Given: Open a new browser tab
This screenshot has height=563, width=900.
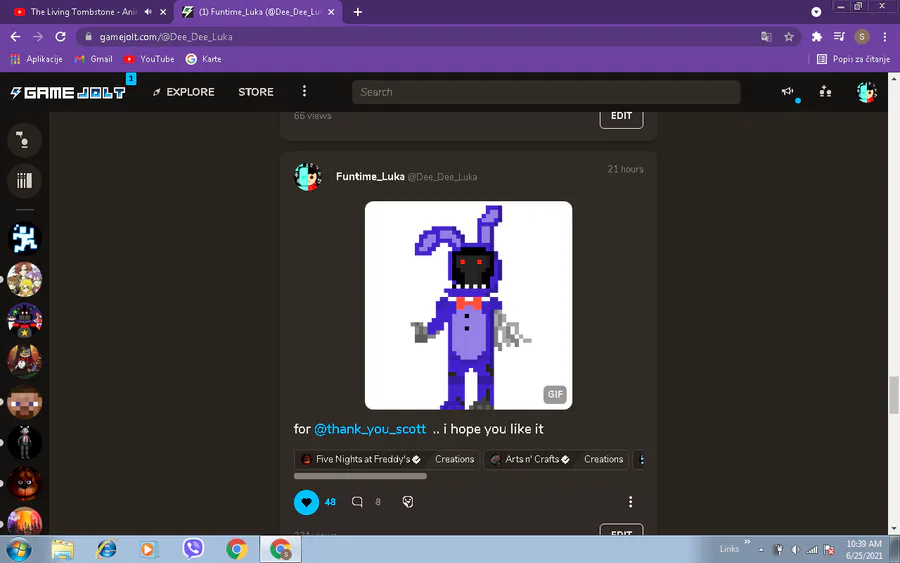Looking at the screenshot, I should click(x=358, y=11).
